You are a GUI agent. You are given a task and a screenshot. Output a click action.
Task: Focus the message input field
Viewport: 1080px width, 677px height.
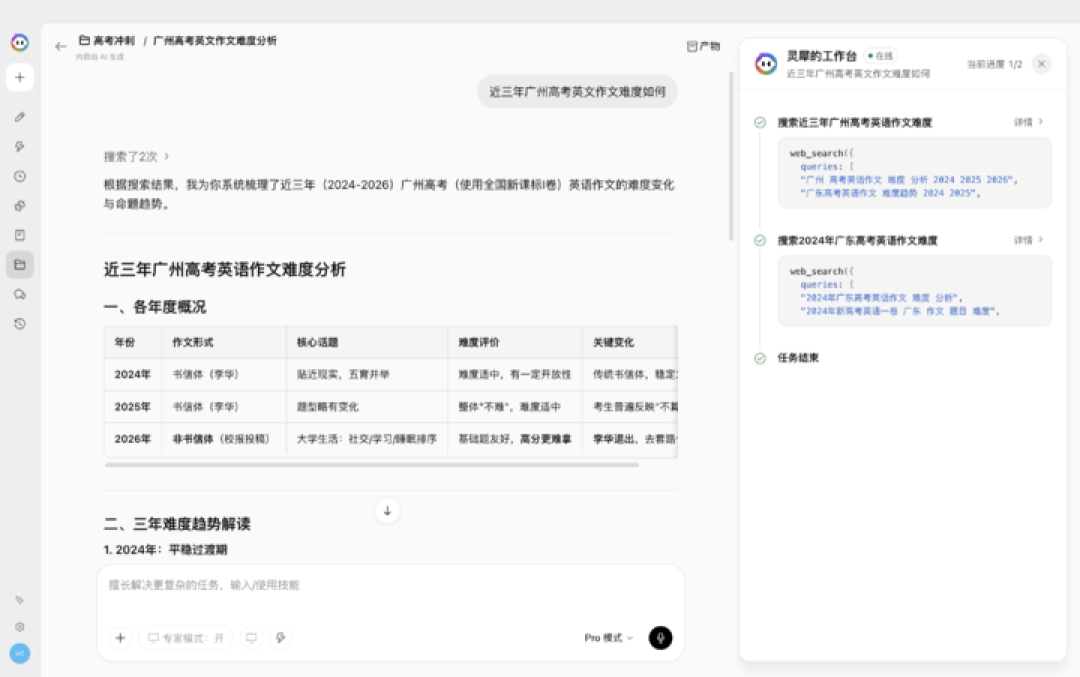point(390,585)
